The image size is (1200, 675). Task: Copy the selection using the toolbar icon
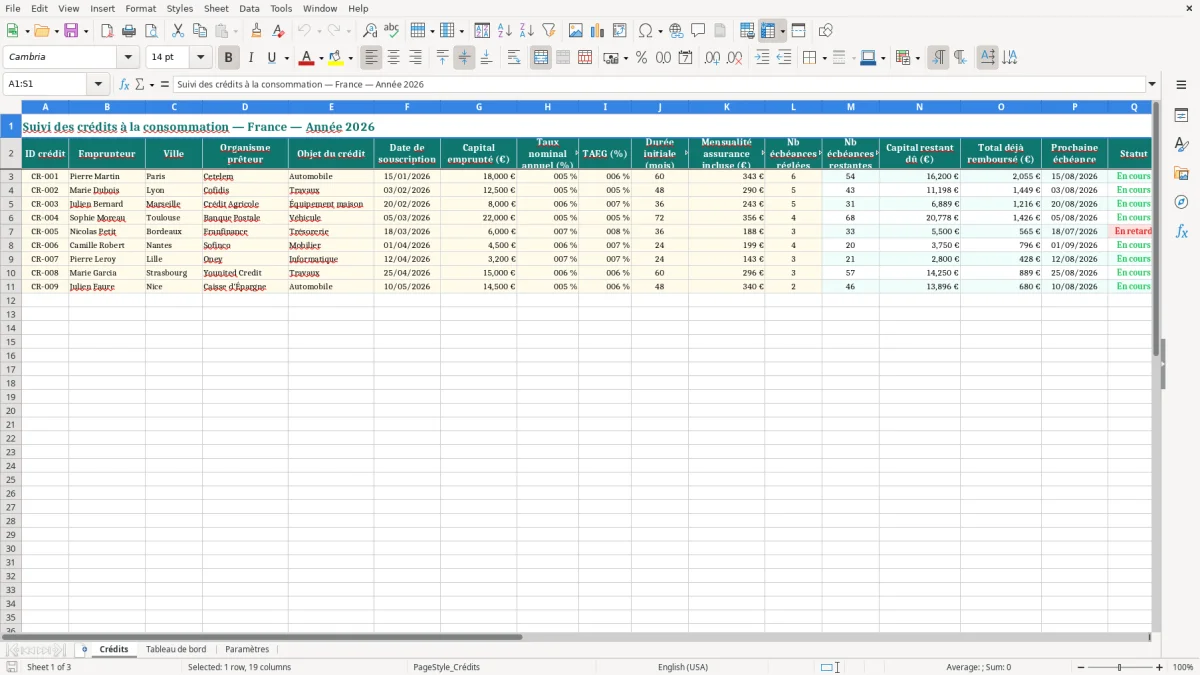pyautogui.click(x=200, y=31)
